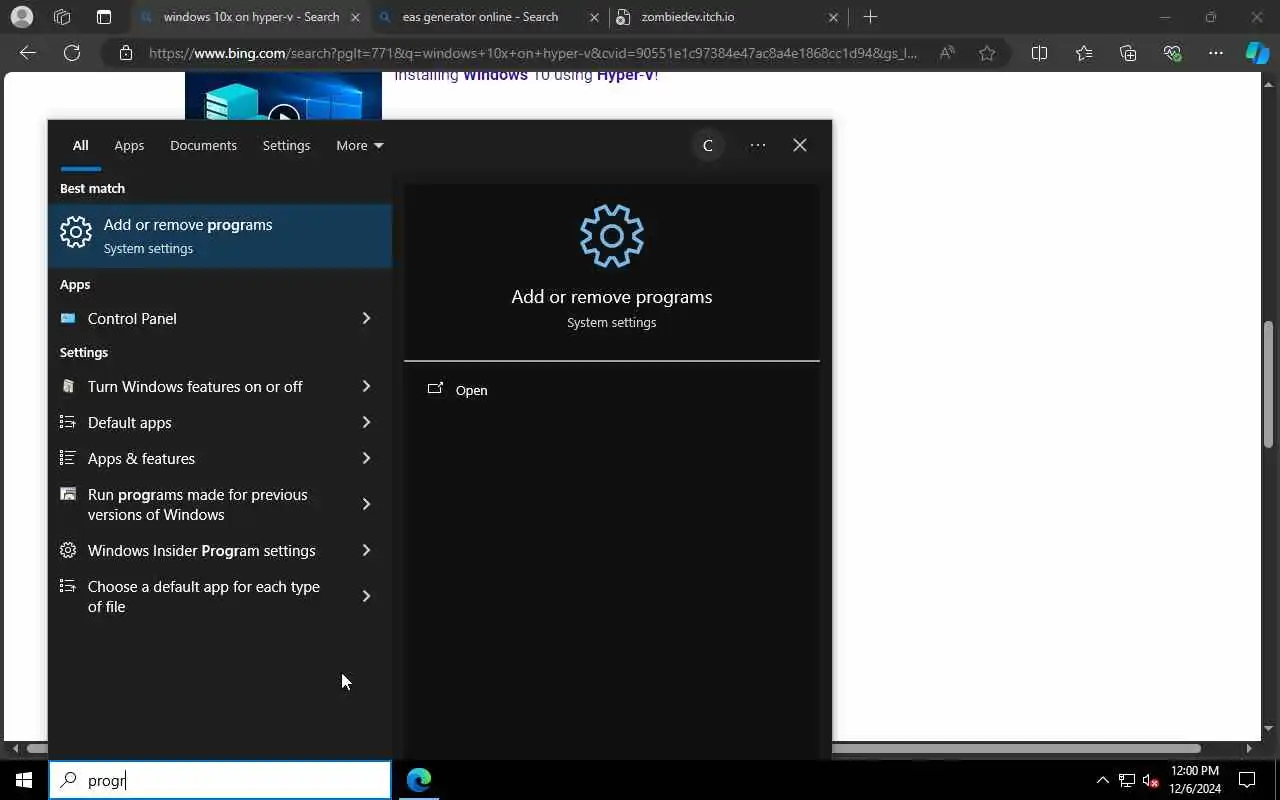Open network status tray icon
This screenshot has height=800, width=1280.
(x=1127, y=780)
